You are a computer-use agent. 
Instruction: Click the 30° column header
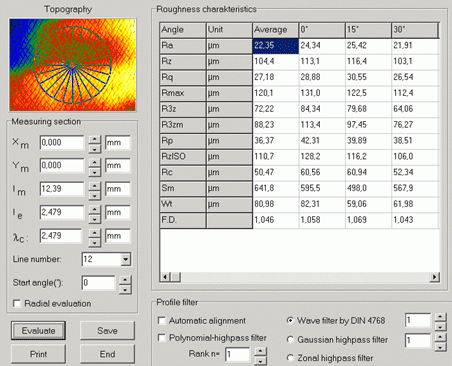click(415, 30)
